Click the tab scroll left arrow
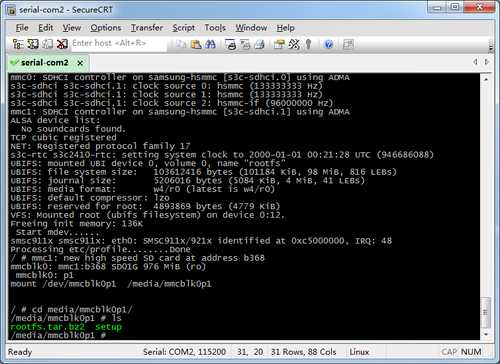This screenshot has width=500, height=364. pyautogui.click(x=476, y=62)
